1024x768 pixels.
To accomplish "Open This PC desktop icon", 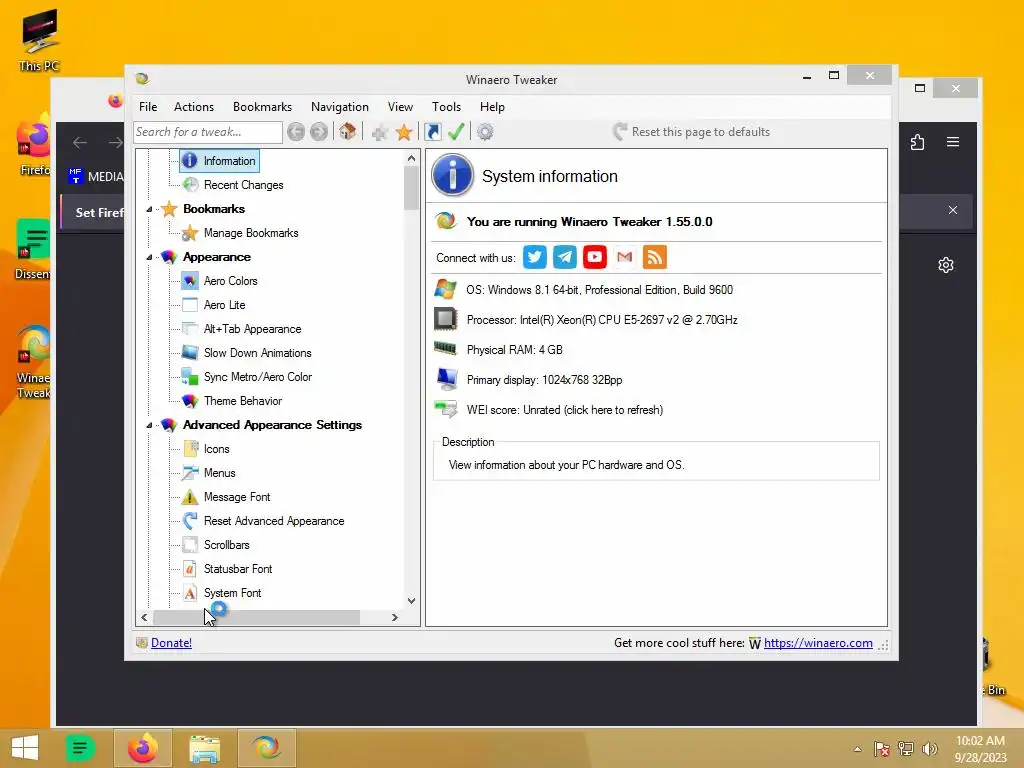I will [39, 39].
